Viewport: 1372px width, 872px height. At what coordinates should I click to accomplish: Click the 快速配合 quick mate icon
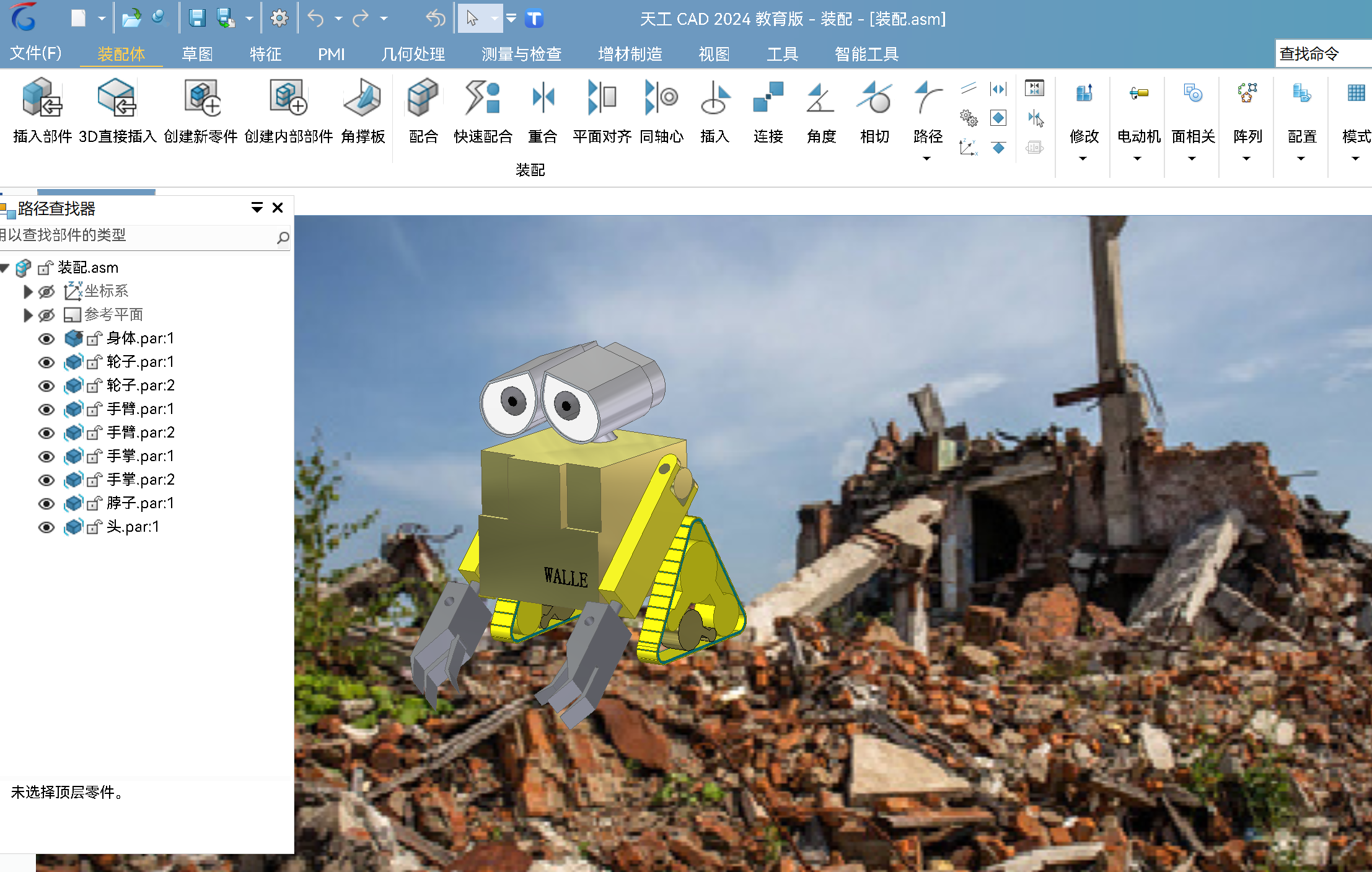coord(483,97)
